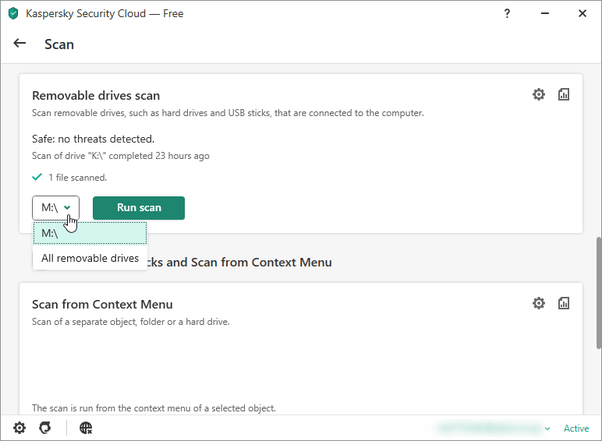This screenshot has width=602, height=441.
Task: Click the Removable drives scan heading
Action: 96,95
